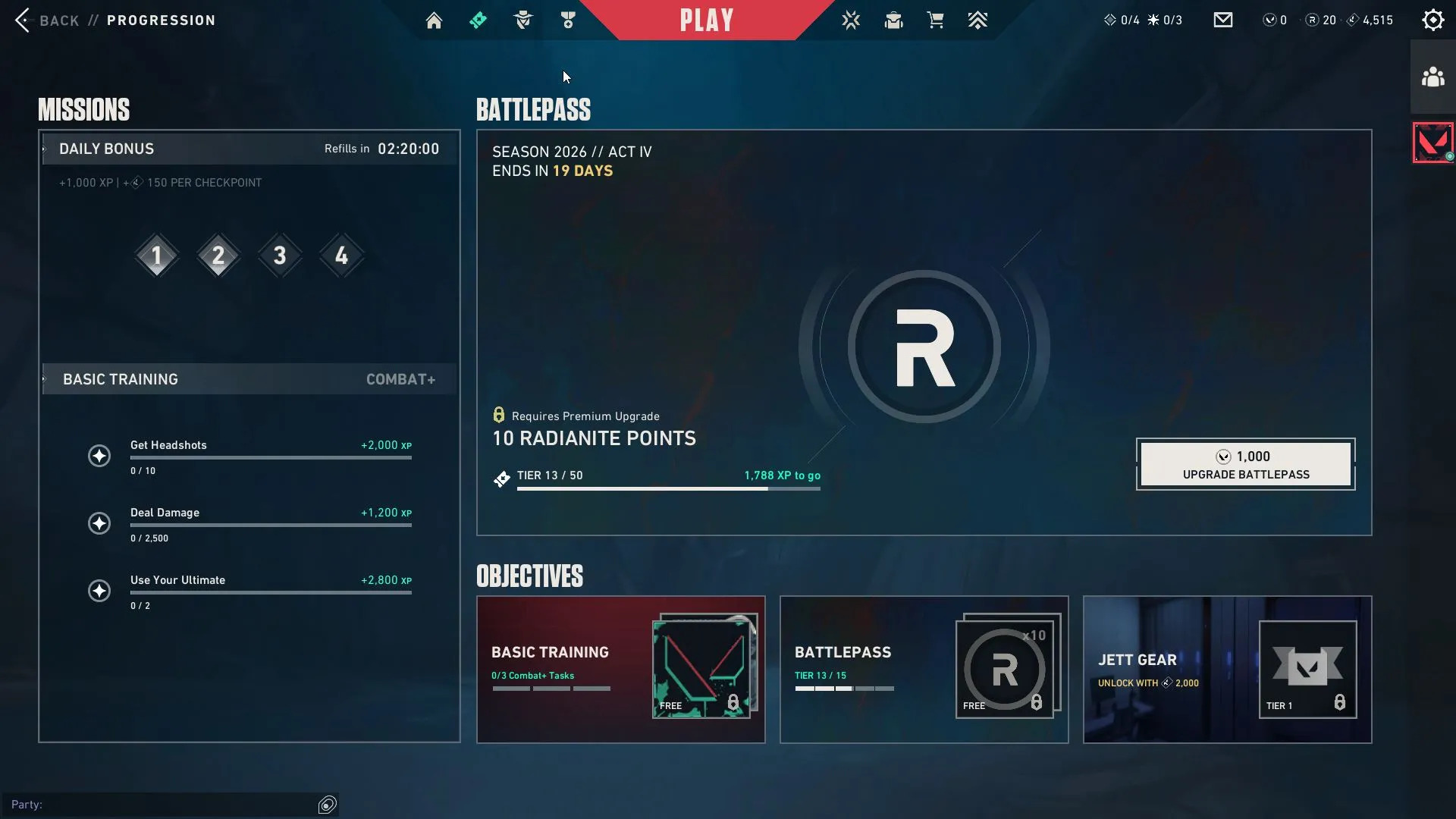Click the Tier 13 / 50 XP progress bar
This screenshot has height=819, width=1456.
669,489
